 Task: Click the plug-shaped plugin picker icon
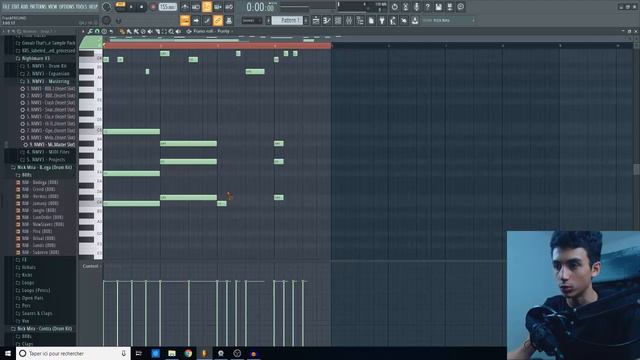point(382,20)
